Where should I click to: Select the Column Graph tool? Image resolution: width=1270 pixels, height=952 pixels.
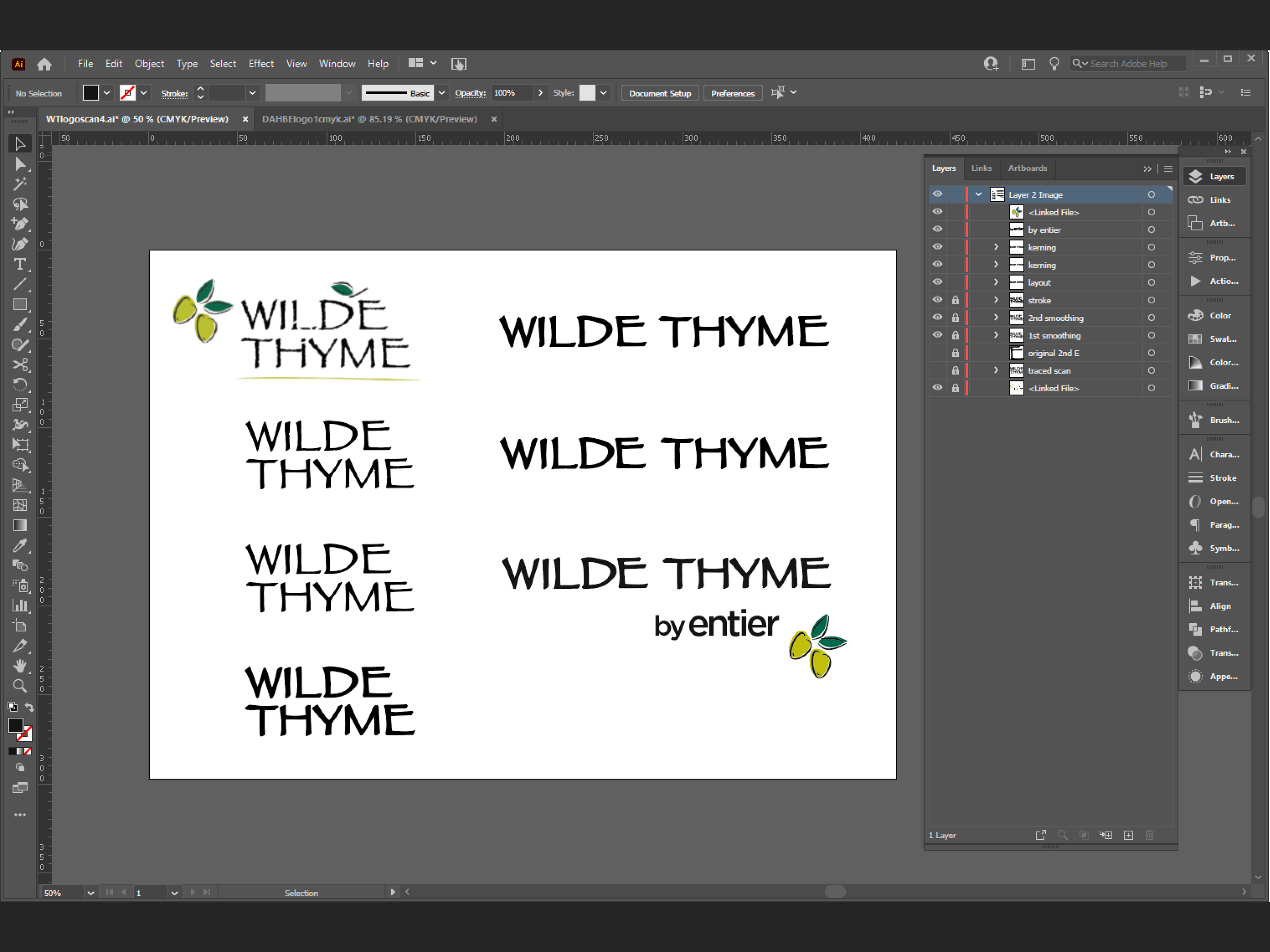pos(20,606)
